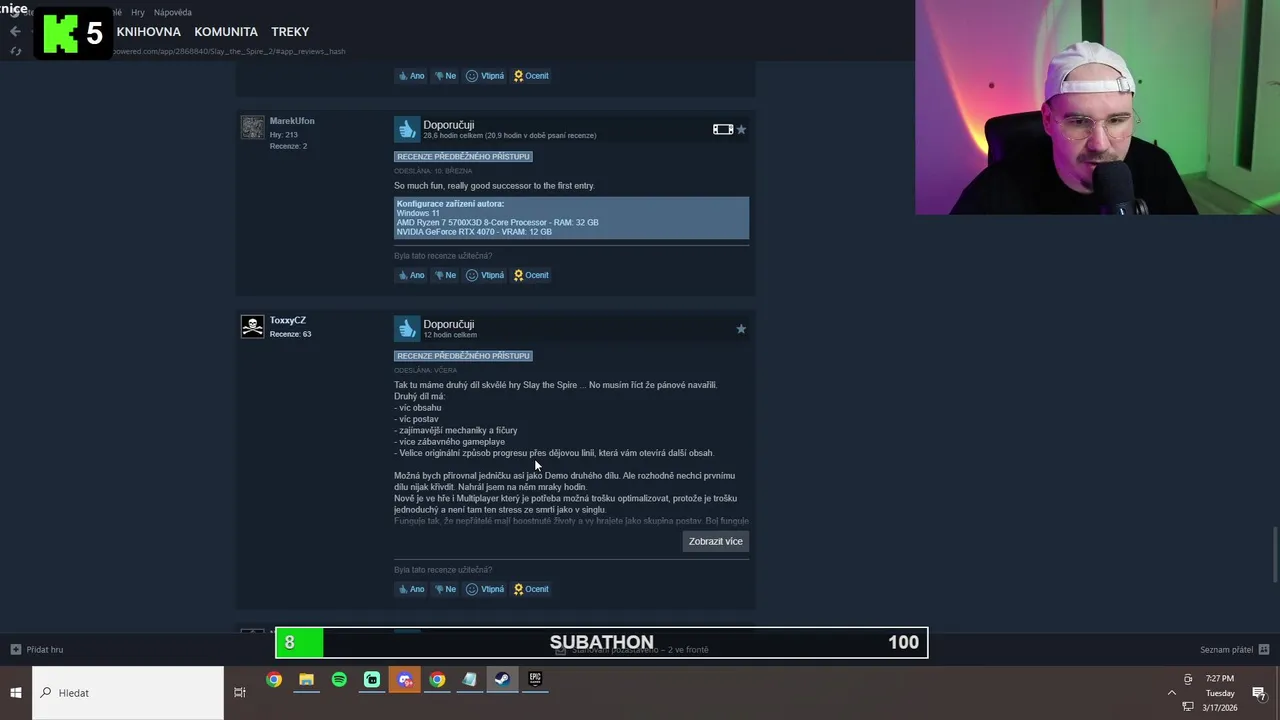Open the Hry menu

138,13
